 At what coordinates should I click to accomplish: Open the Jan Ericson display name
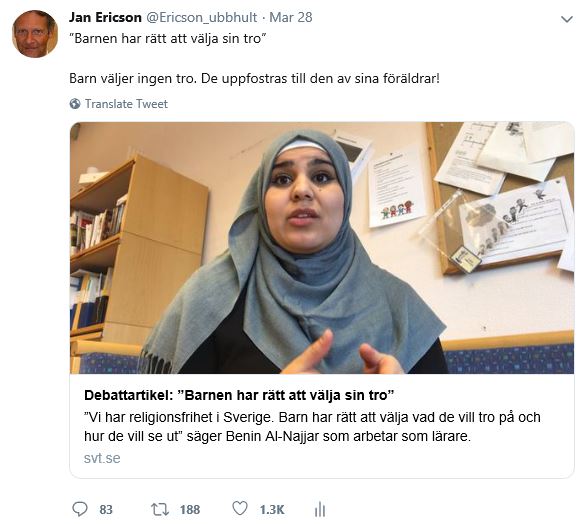pos(105,18)
